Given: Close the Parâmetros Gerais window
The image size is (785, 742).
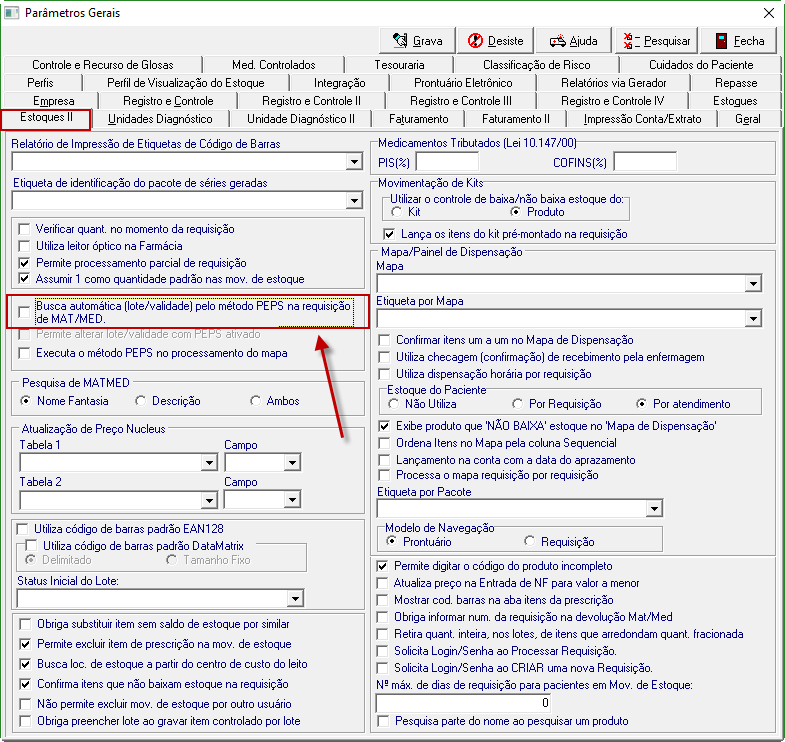Looking at the screenshot, I should (769, 13).
